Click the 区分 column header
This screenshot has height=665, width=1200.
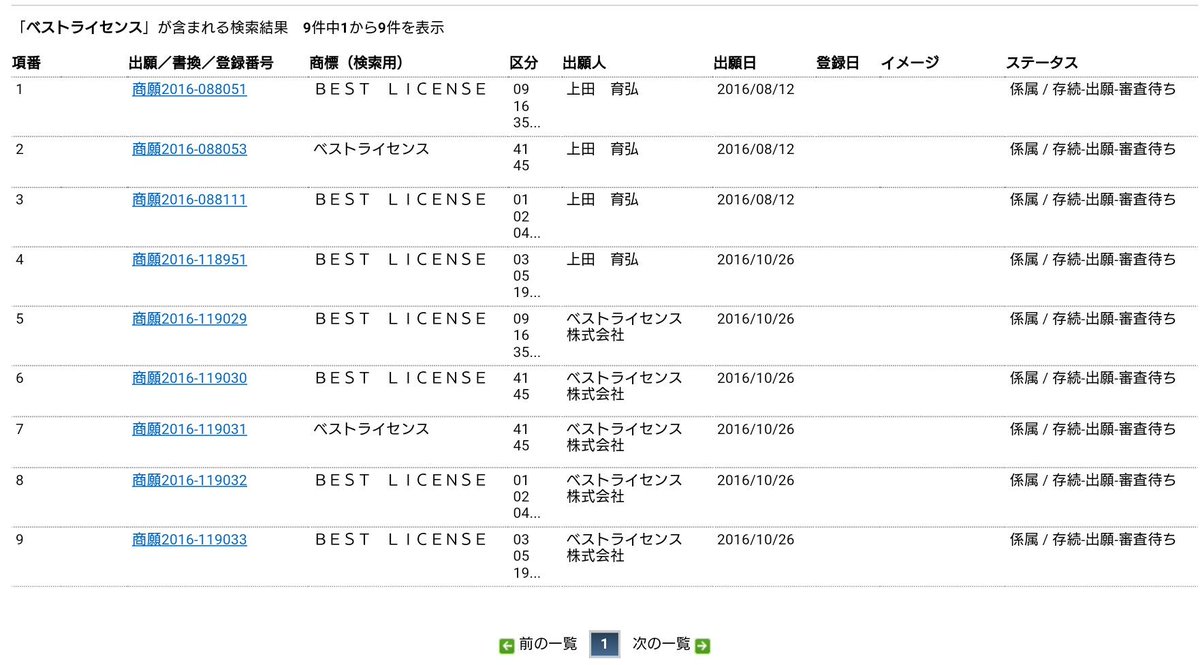pos(524,63)
